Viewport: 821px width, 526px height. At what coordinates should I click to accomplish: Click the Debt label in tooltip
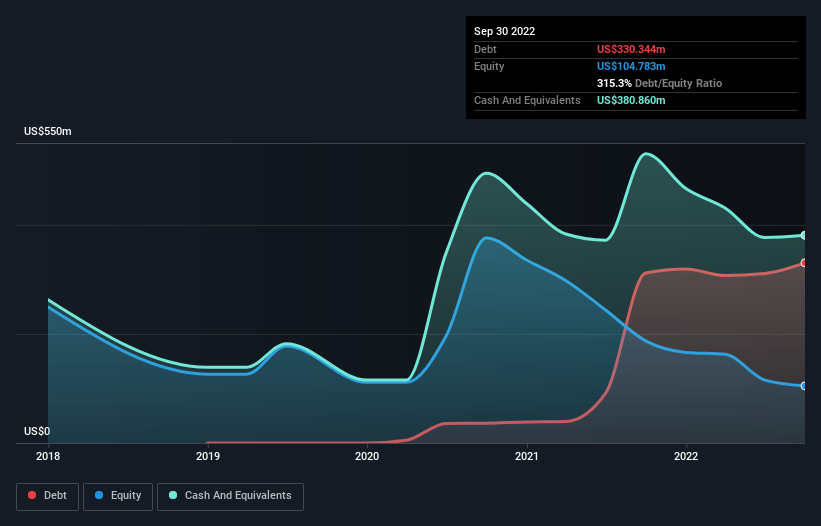coord(485,49)
